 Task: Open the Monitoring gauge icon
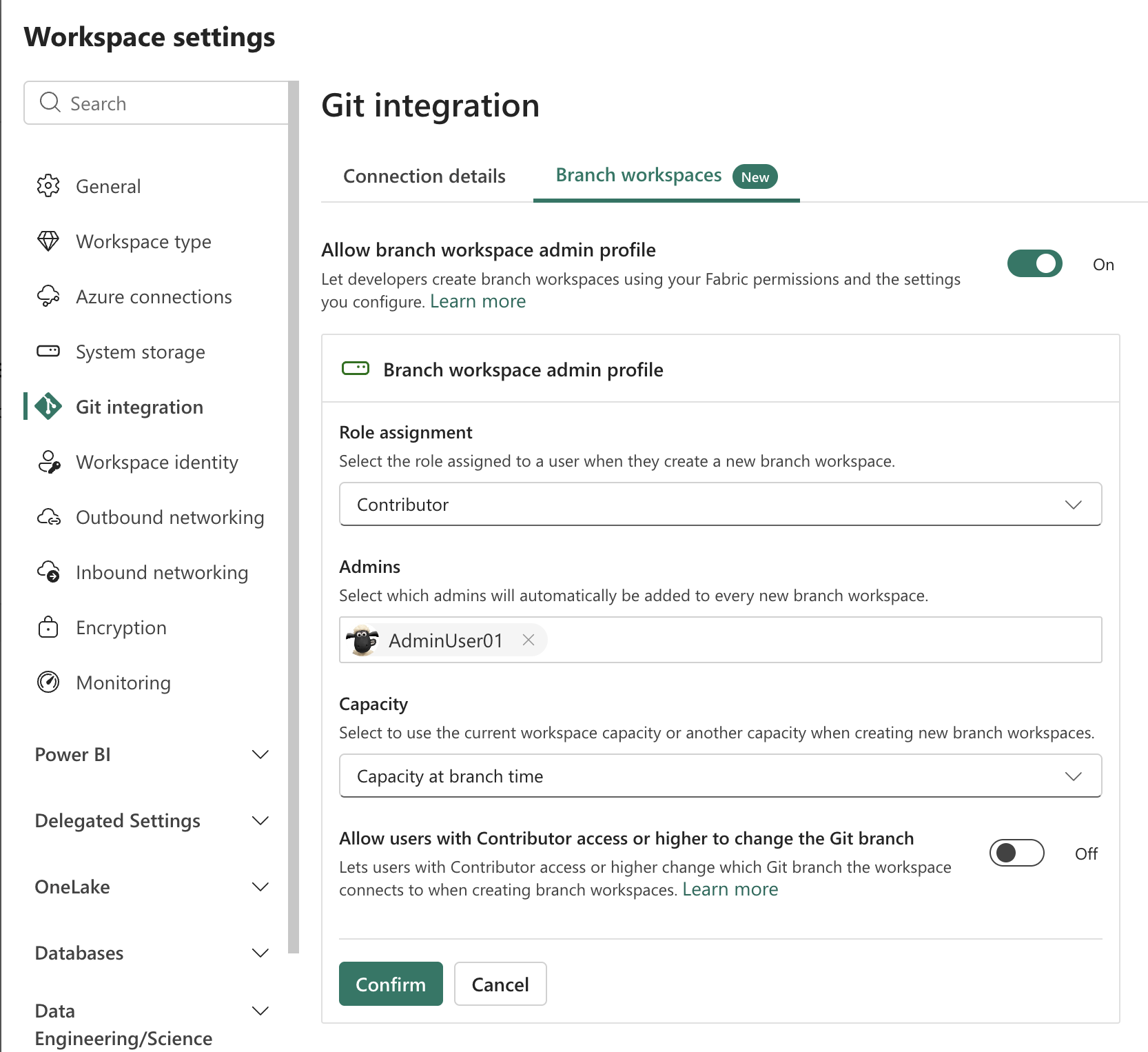coord(48,682)
